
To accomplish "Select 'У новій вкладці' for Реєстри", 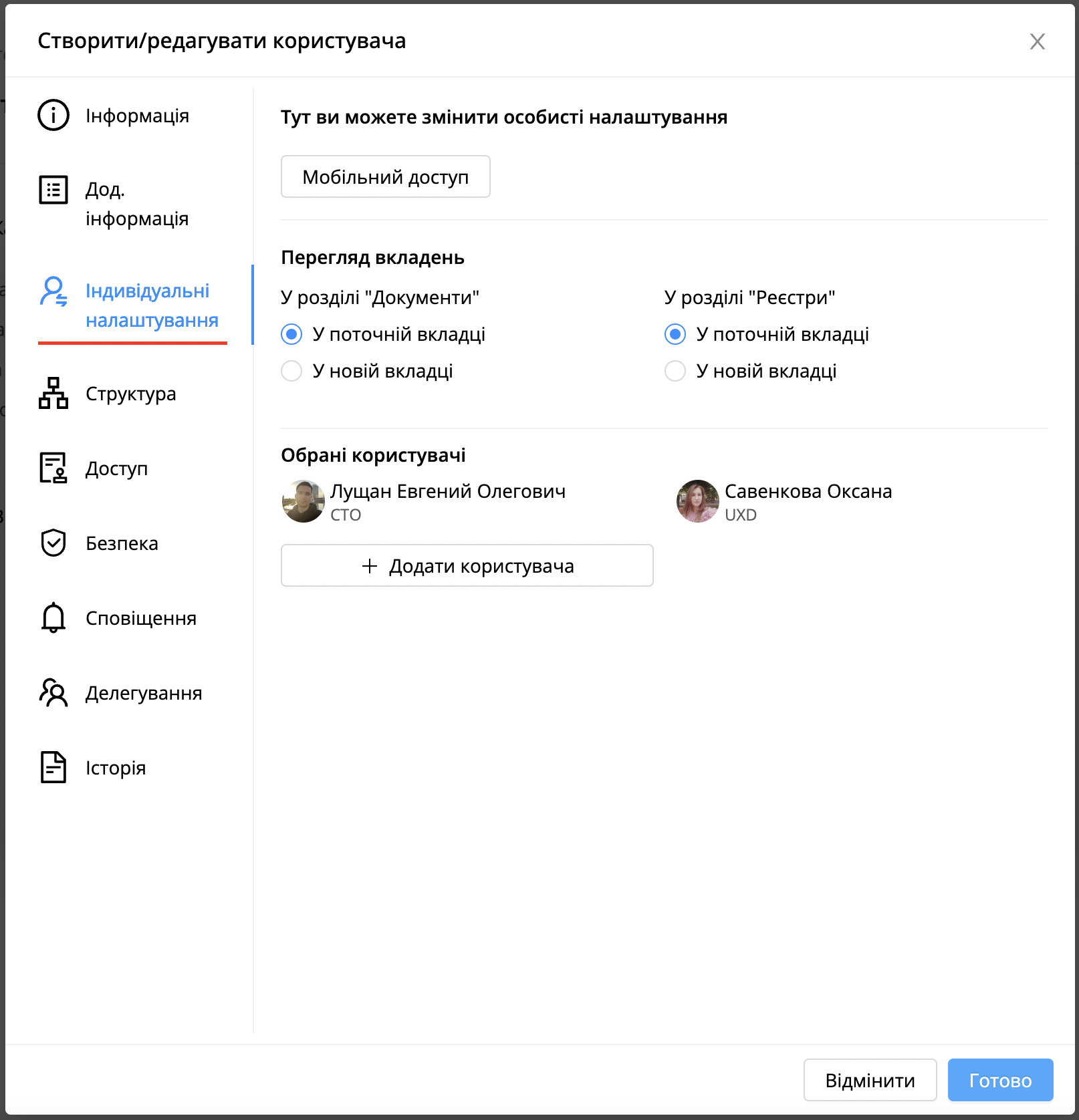I will coord(675,371).
